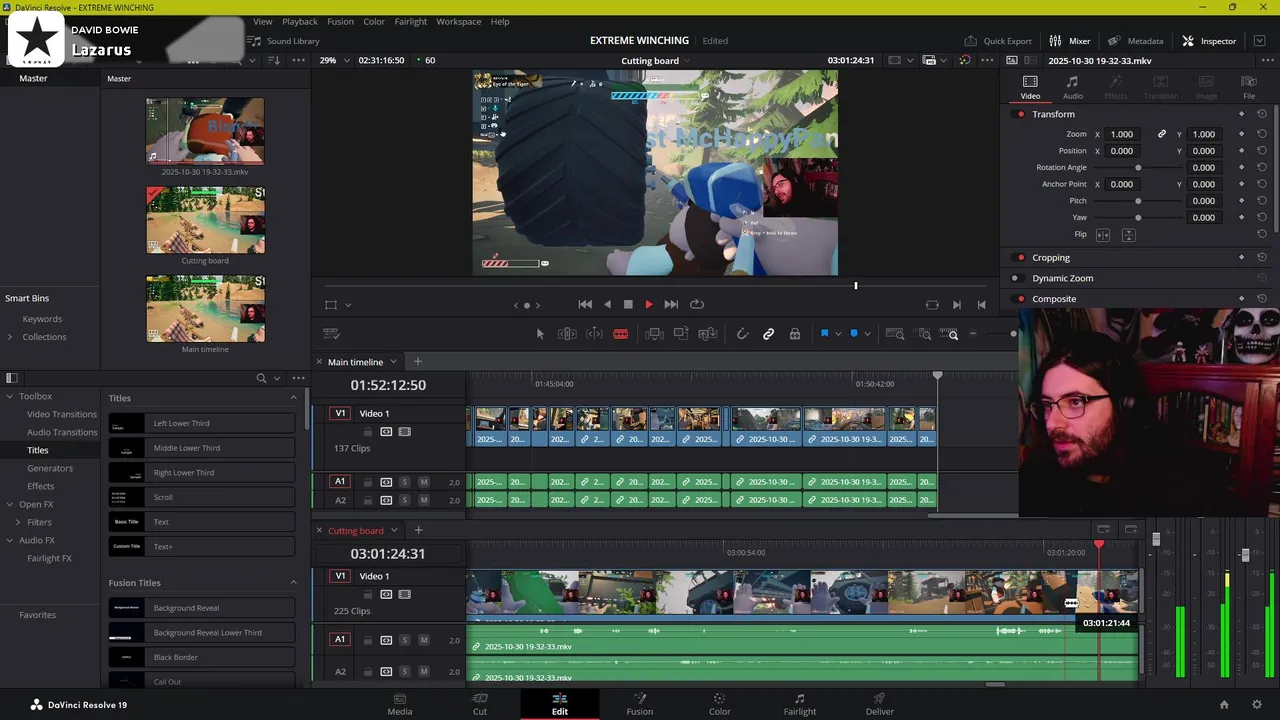This screenshot has height=720, width=1280.
Task: Open the Mixer panel
Action: click(1069, 41)
